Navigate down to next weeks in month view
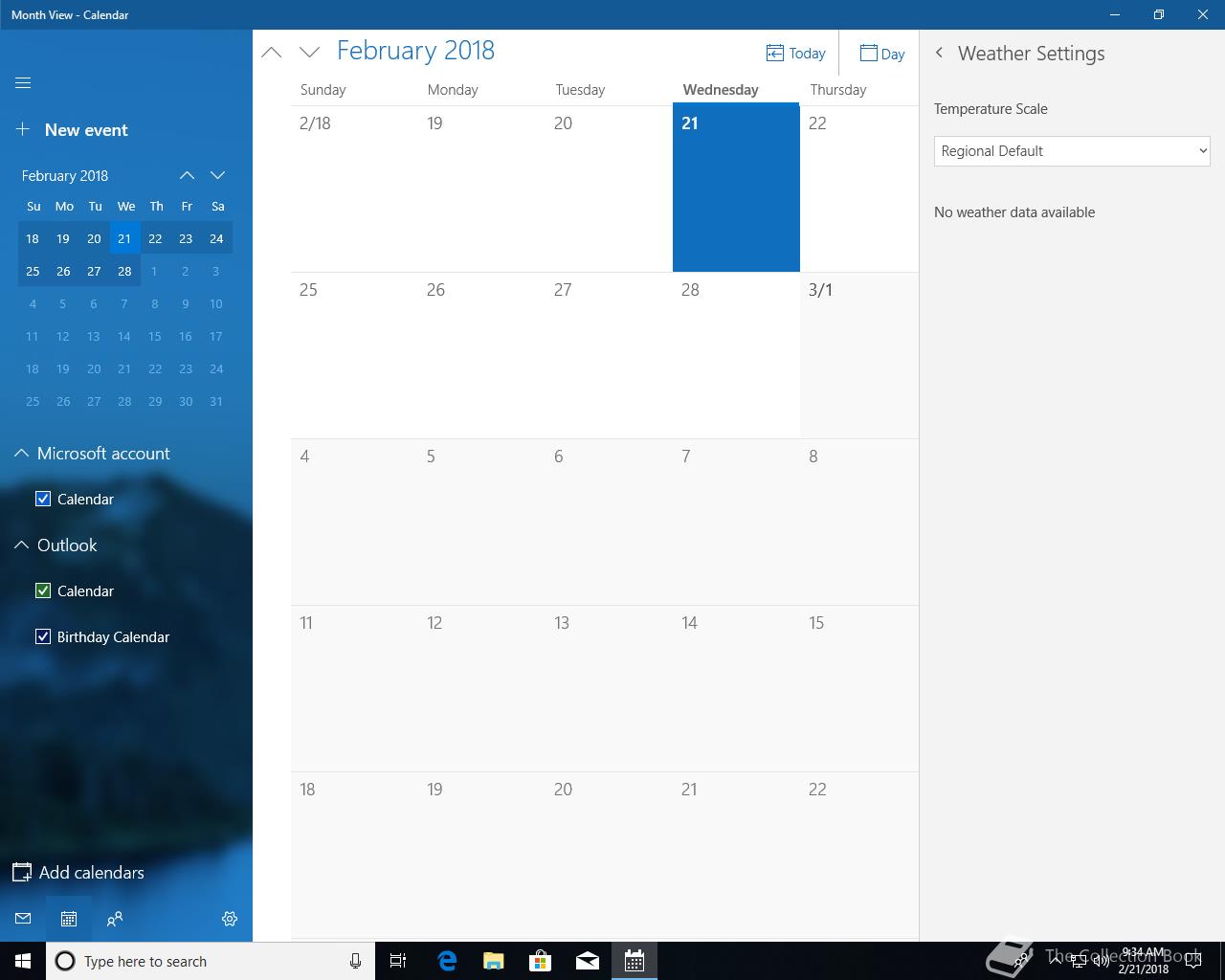 point(309,53)
